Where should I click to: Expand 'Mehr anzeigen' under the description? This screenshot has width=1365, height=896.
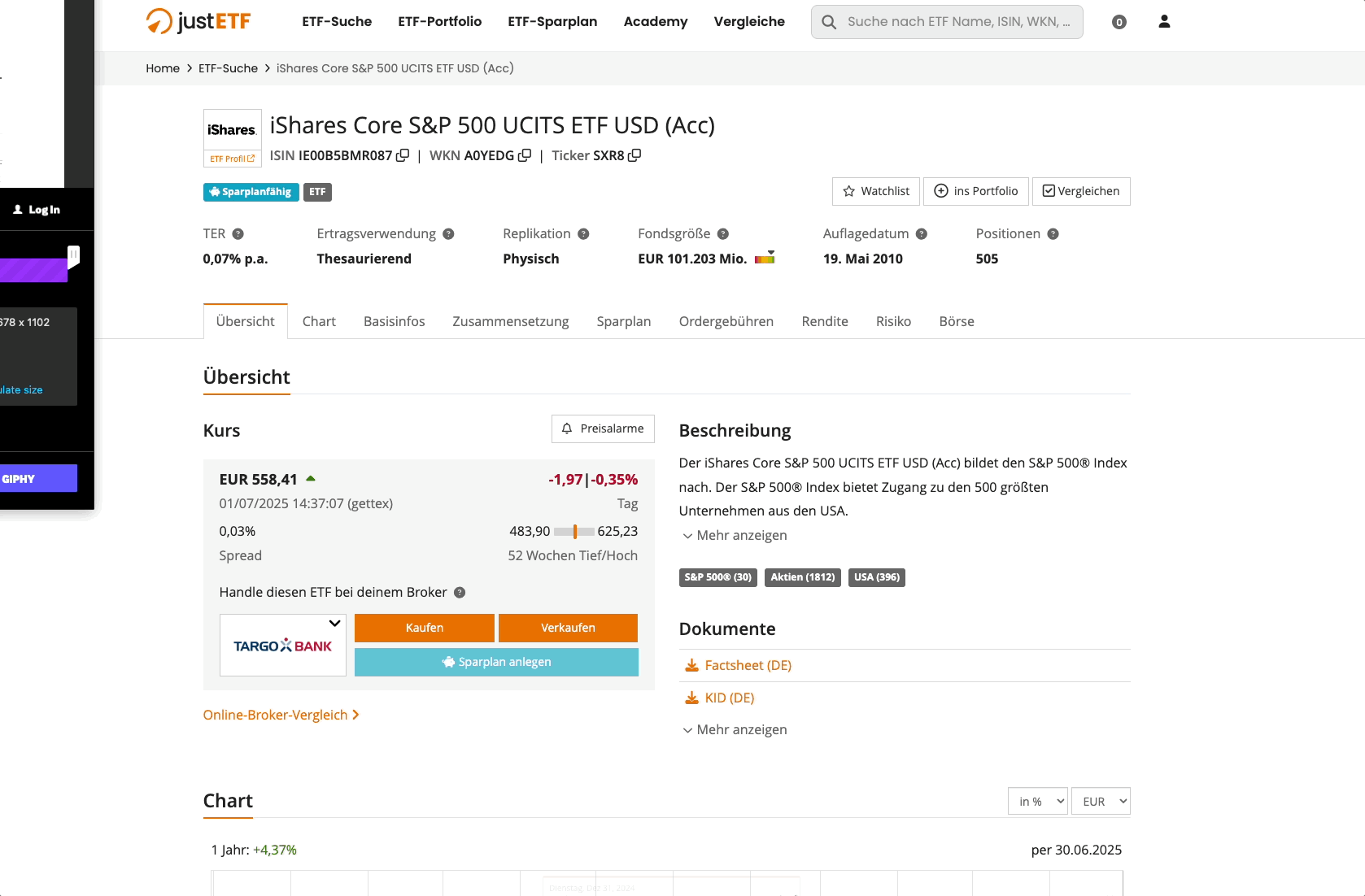735,535
